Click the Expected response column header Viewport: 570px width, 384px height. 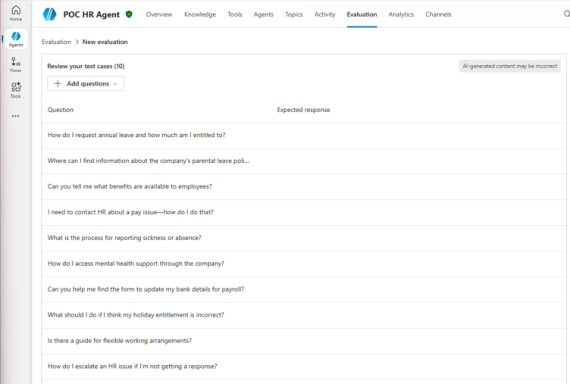[304, 110]
